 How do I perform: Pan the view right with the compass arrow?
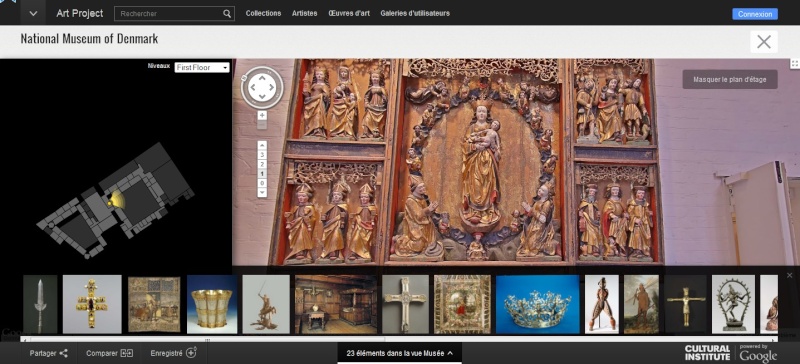coord(271,88)
